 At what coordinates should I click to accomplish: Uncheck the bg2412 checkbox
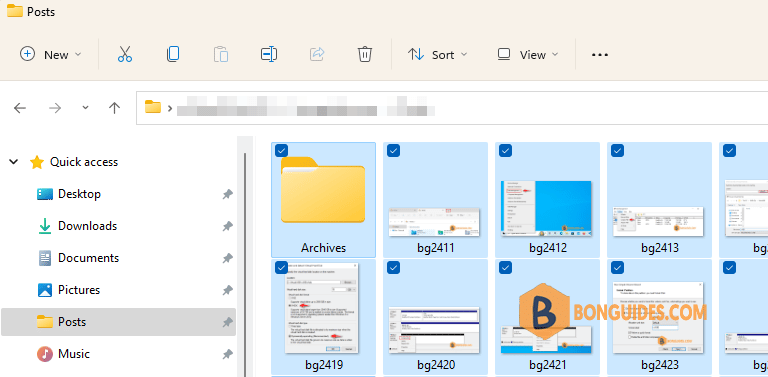pyautogui.click(x=505, y=151)
